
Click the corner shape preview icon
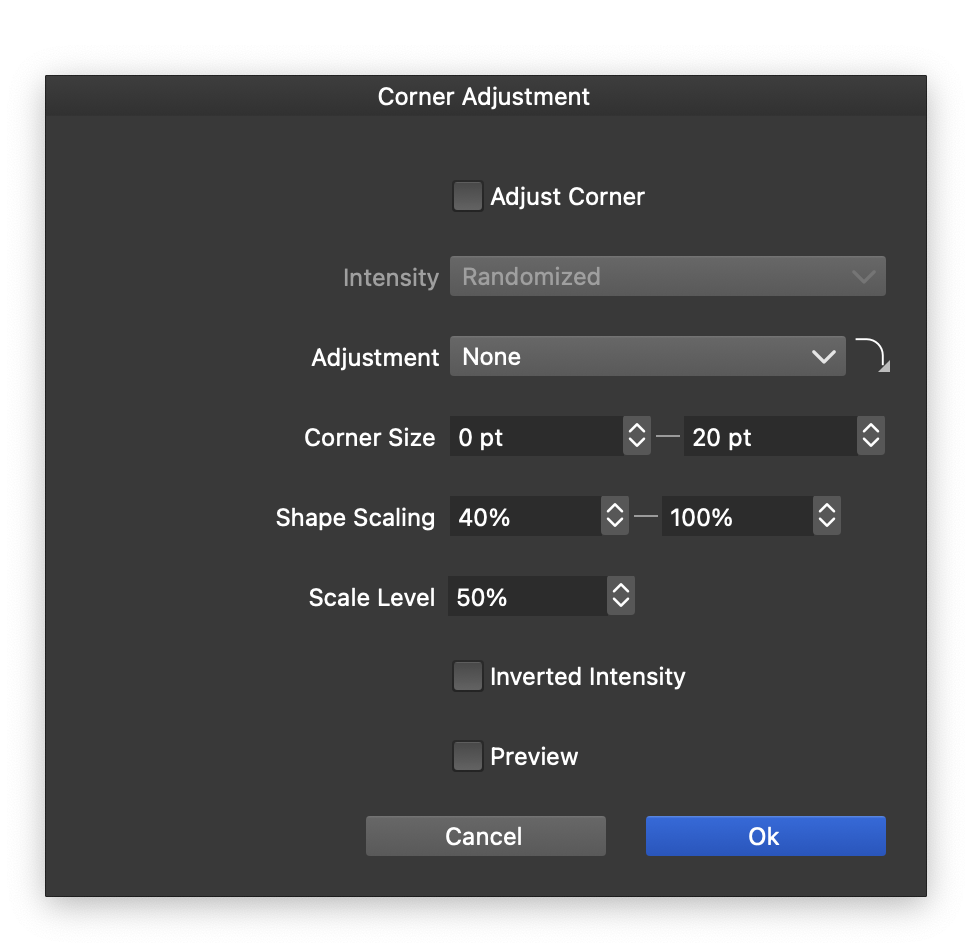pyautogui.click(x=872, y=355)
